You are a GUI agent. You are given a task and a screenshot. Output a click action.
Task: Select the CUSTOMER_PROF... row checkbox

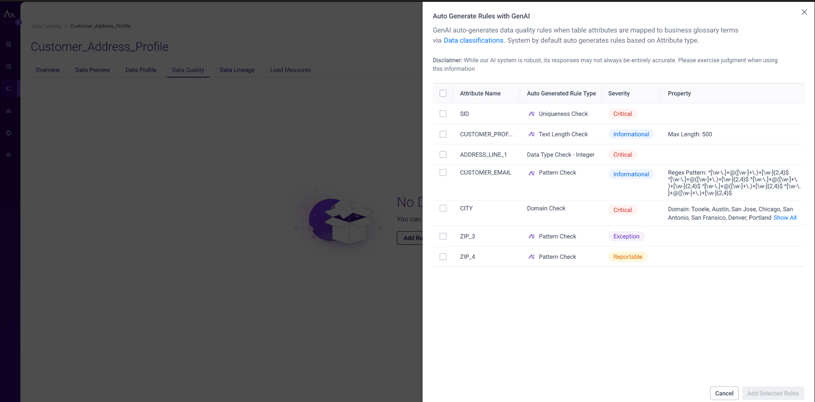pos(443,134)
